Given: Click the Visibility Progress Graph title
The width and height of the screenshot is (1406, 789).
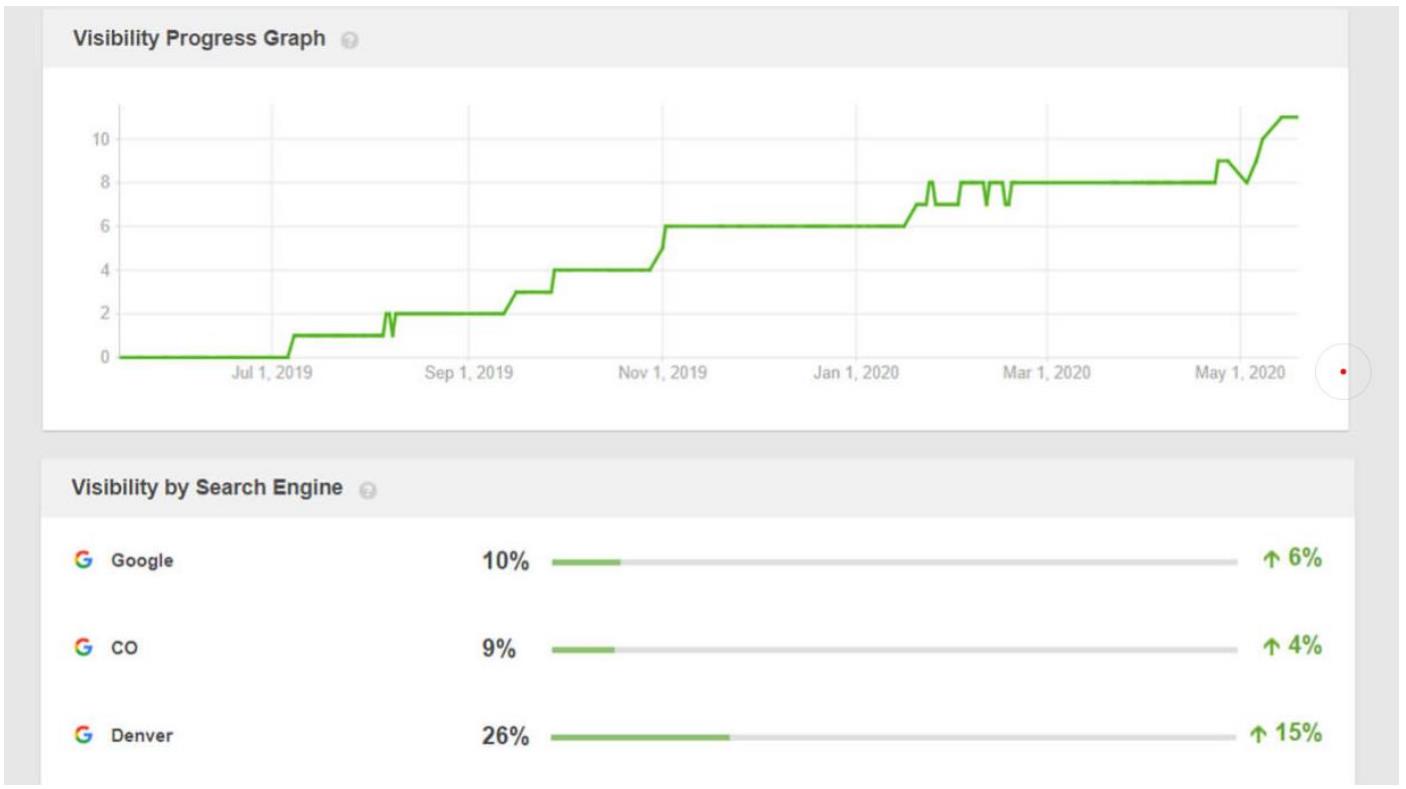Looking at the screenshot, I should (199, 39).
